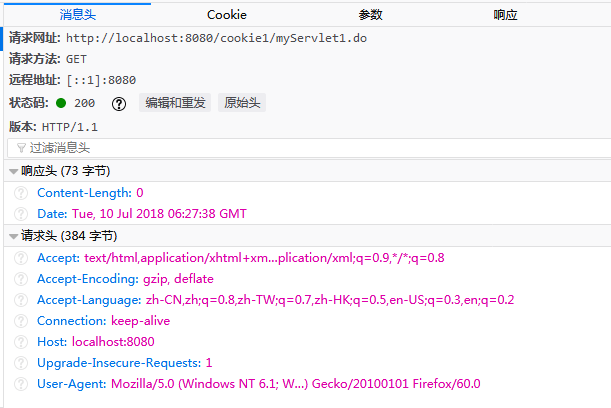Collapse the 响应头 (73 字节) section
The image size is (611, 408).
(13, 171)
